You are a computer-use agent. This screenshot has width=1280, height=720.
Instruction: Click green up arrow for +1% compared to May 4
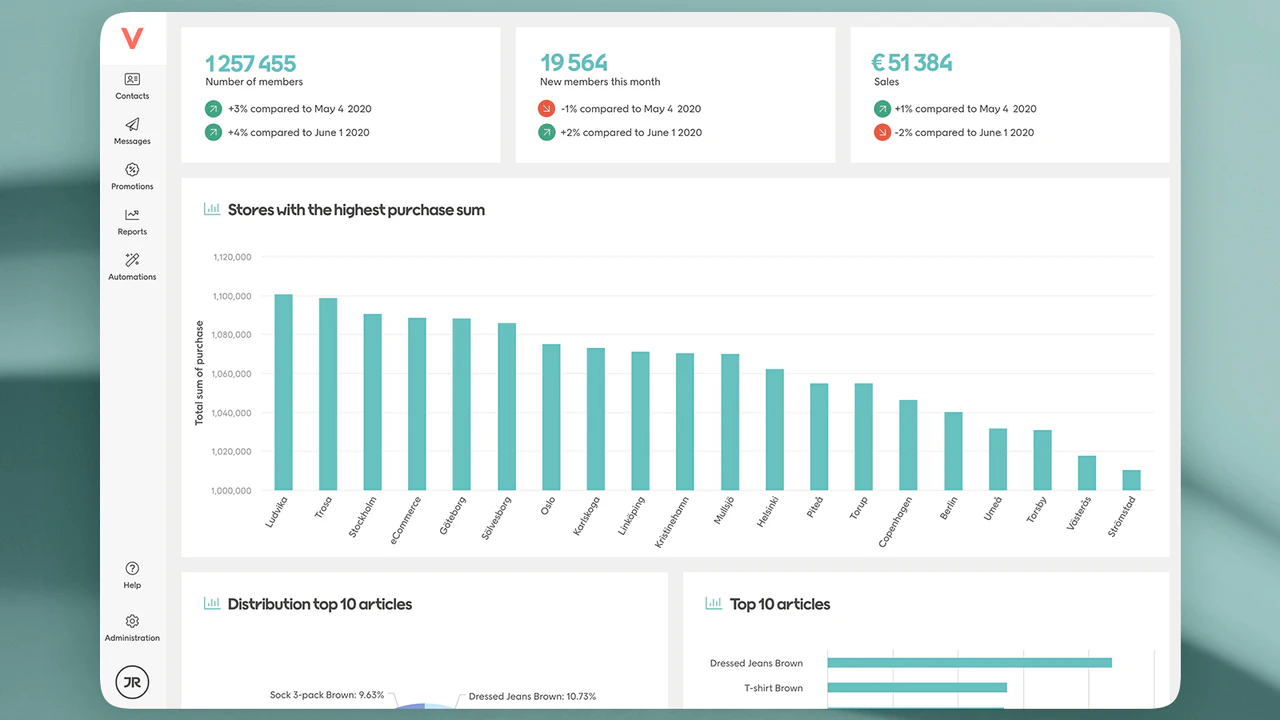882,109
